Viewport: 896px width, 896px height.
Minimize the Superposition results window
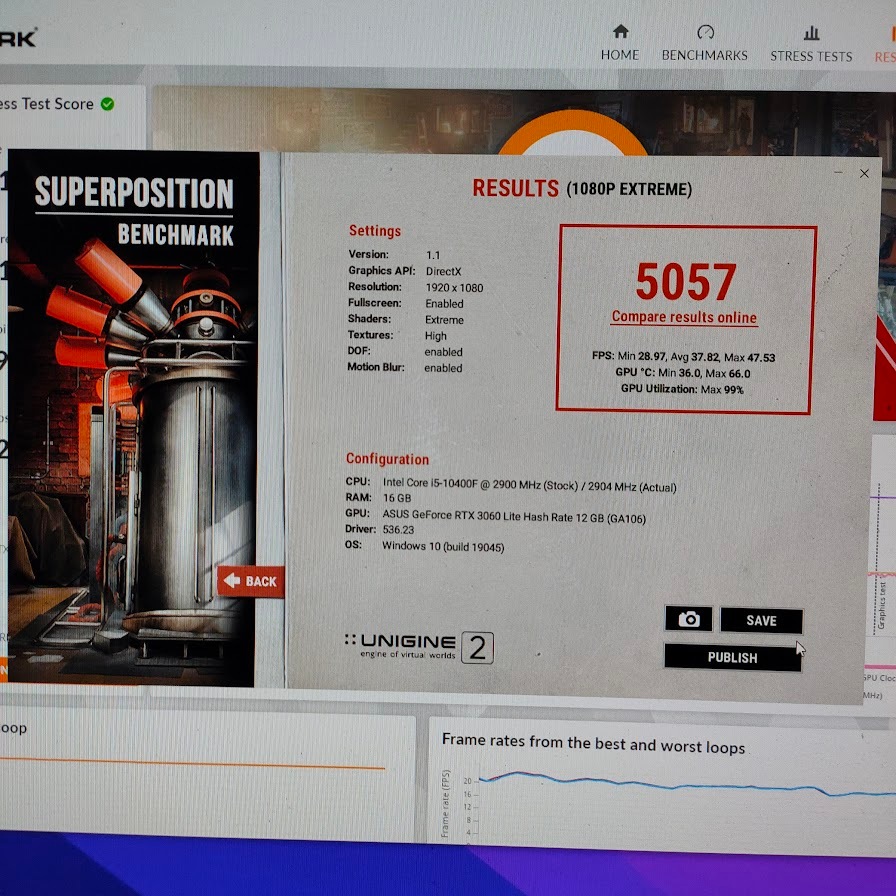click(838, 172)
